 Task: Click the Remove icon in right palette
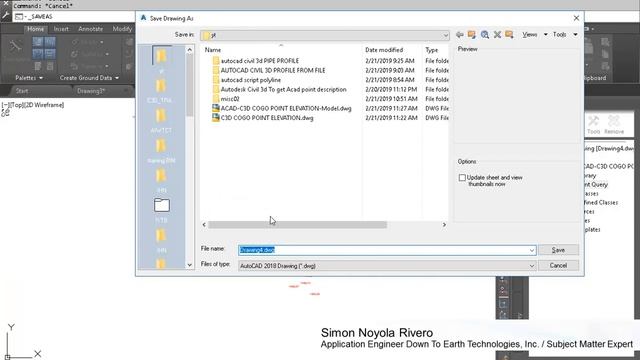[614, 124]
